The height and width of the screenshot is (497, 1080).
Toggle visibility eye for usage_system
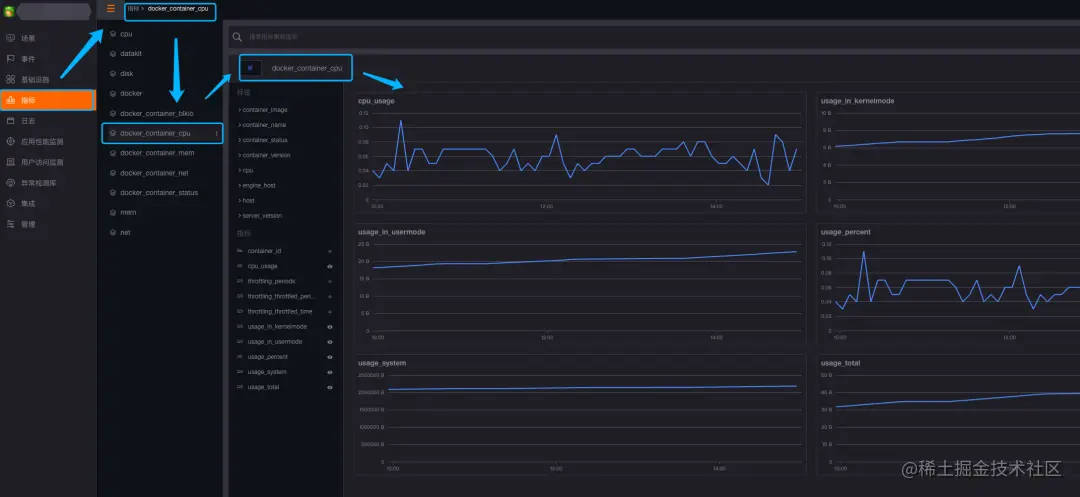(x=330, y=372)
